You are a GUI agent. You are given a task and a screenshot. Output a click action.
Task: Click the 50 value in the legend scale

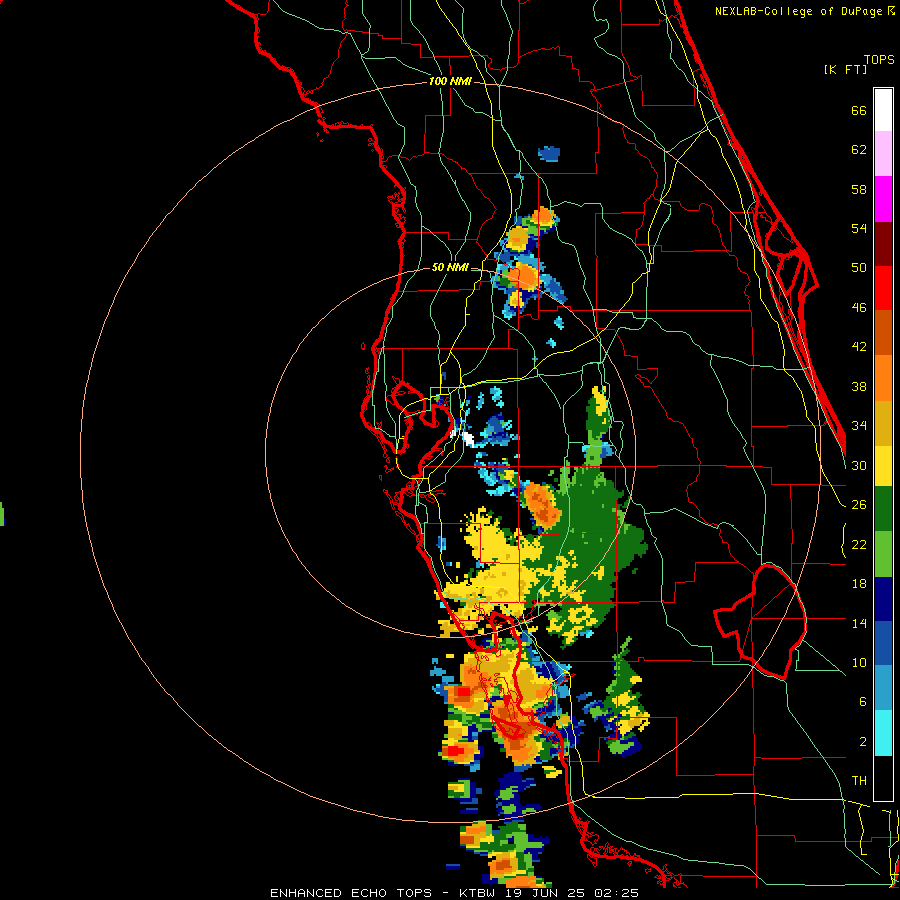pyautogui.click(x=859, y=268)
